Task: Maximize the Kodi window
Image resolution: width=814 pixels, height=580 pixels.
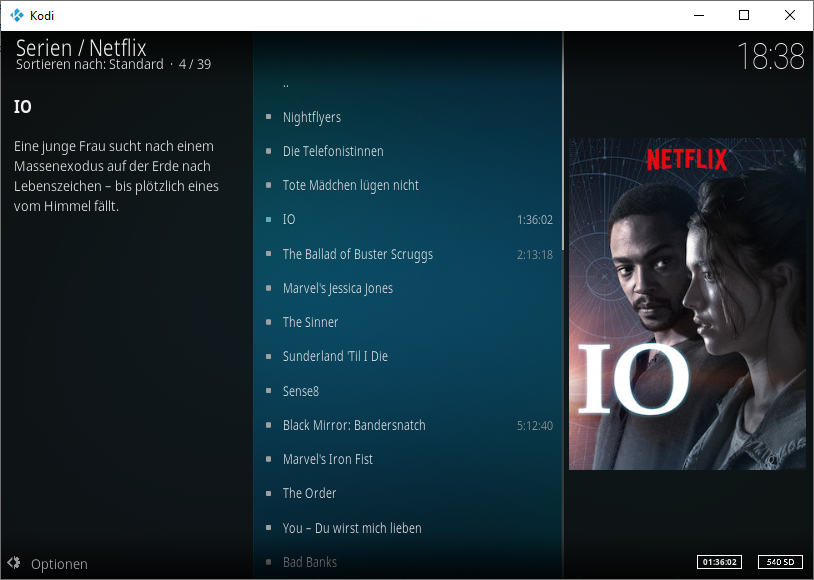Action: (744, 15)
